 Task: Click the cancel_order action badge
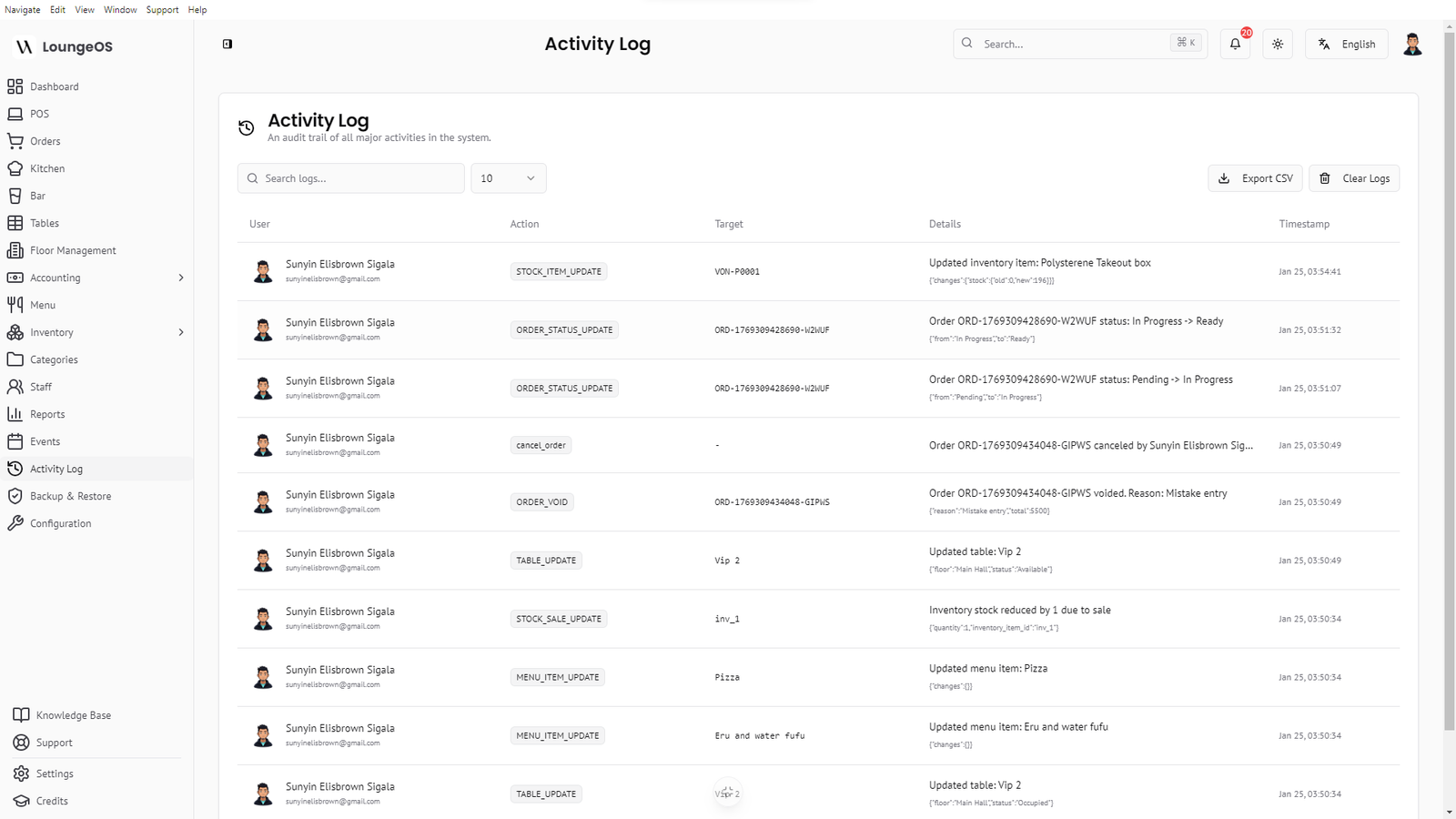541,445
